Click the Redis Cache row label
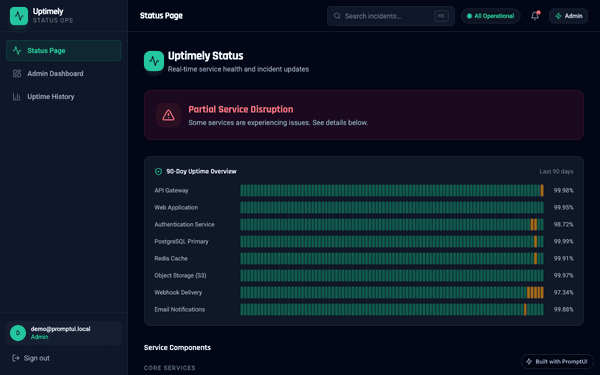Viewport: 600px width, 375px height. (171, 258)
